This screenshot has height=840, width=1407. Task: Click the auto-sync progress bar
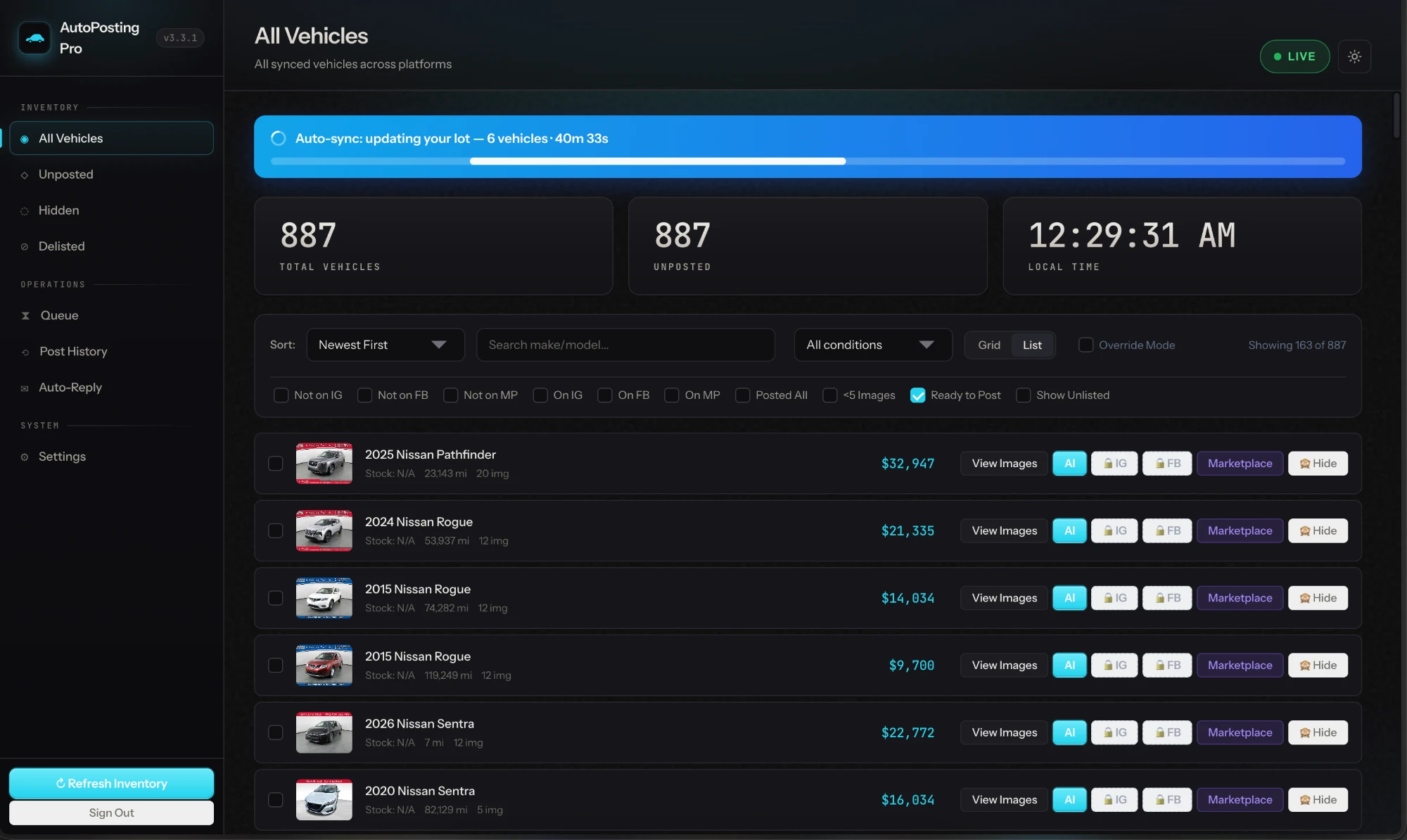[x=808, y=161]
